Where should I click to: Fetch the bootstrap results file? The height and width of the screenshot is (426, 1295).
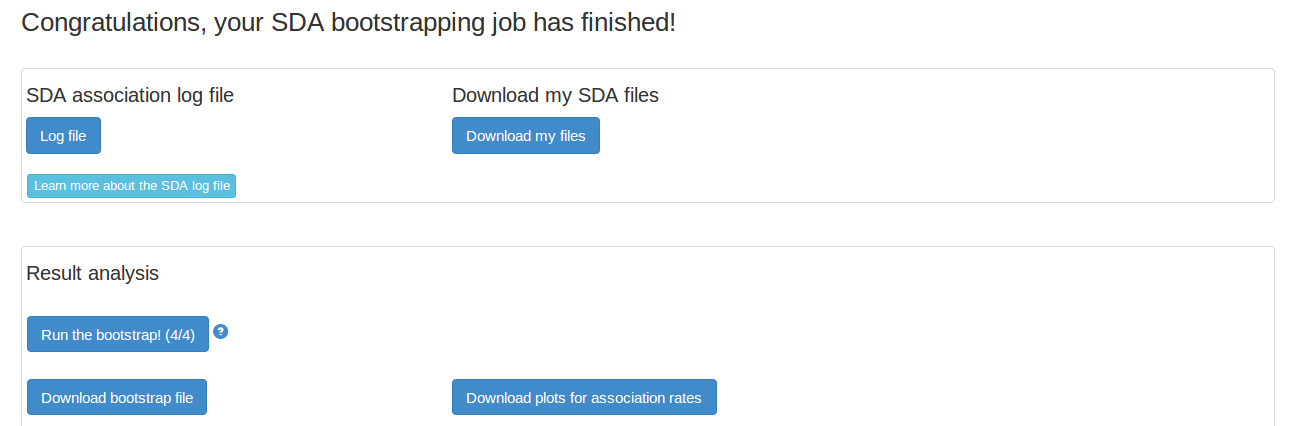(x=117, y=397)
